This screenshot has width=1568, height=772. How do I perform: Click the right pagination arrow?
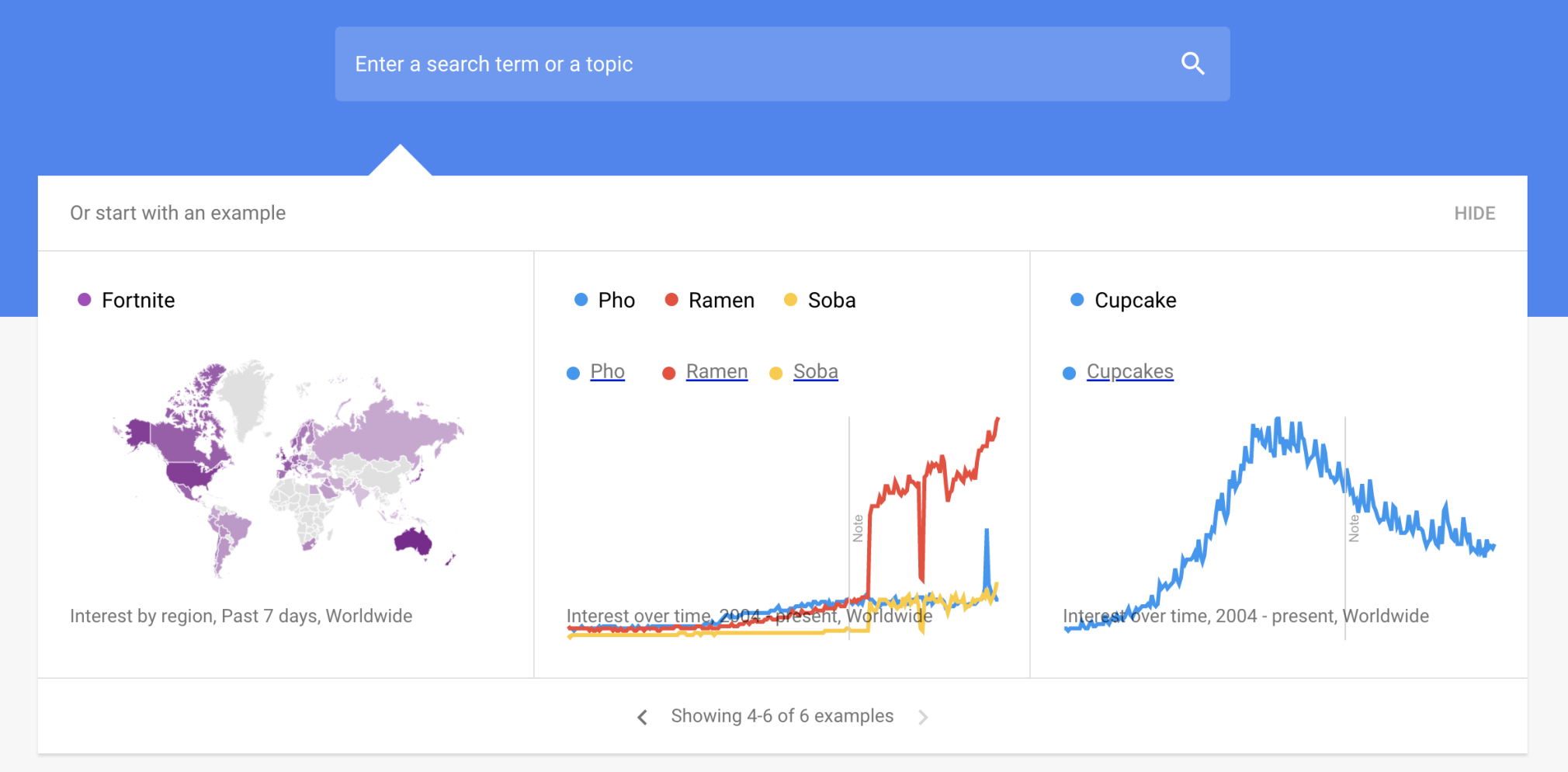tap(924, 716)
